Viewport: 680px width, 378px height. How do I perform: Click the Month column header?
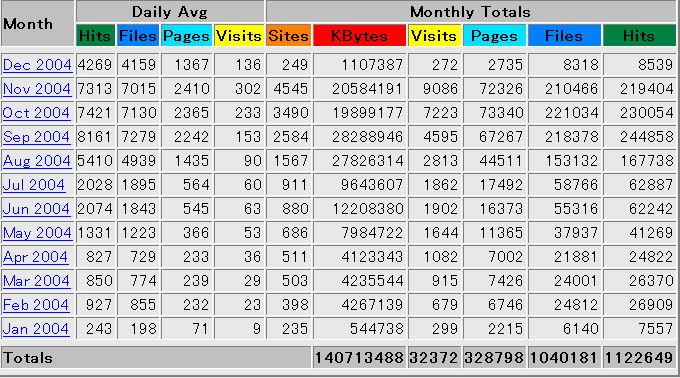click(x=37, y=23)
